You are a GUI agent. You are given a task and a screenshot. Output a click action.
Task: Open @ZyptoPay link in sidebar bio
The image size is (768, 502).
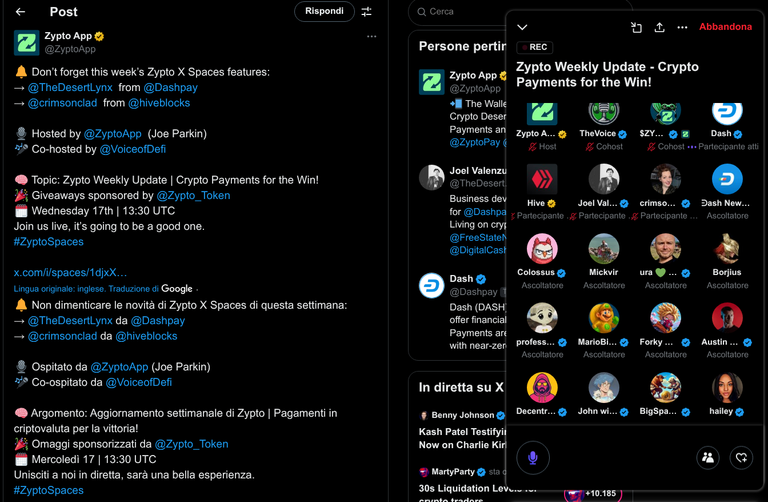tap(475, 143)
